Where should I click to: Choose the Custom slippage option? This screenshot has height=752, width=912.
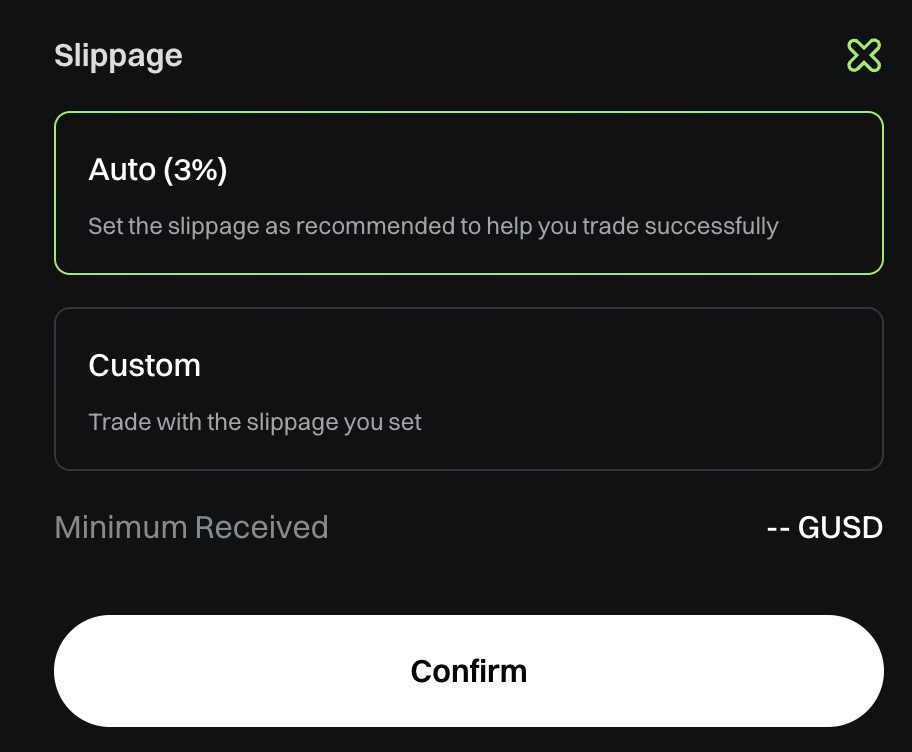468,389
